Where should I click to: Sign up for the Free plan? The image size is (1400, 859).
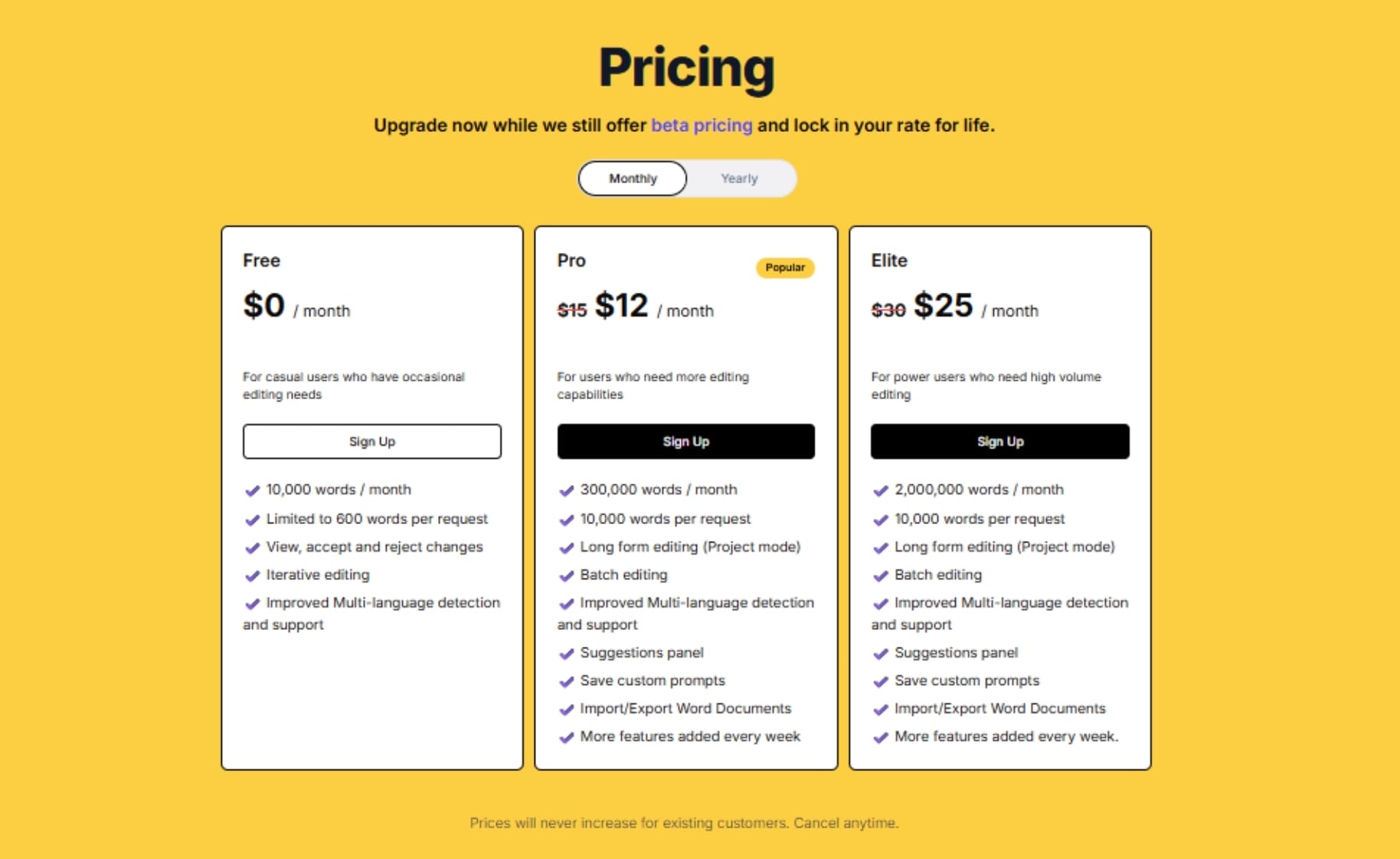(371, 441)
